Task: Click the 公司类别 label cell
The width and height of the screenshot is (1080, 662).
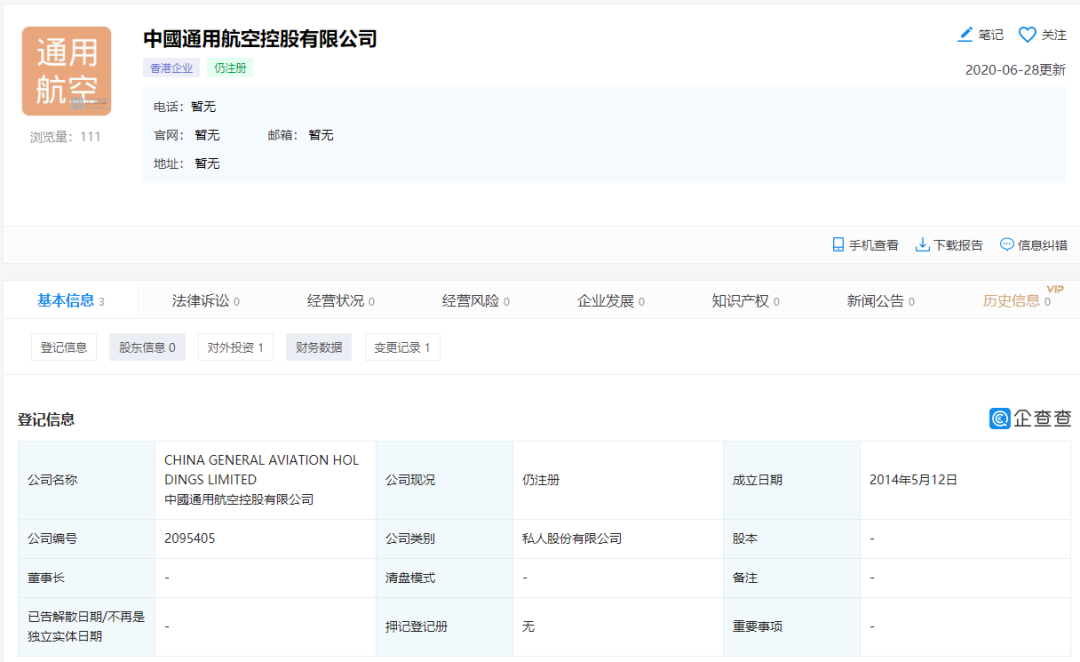Action: (x=444, y=538)
